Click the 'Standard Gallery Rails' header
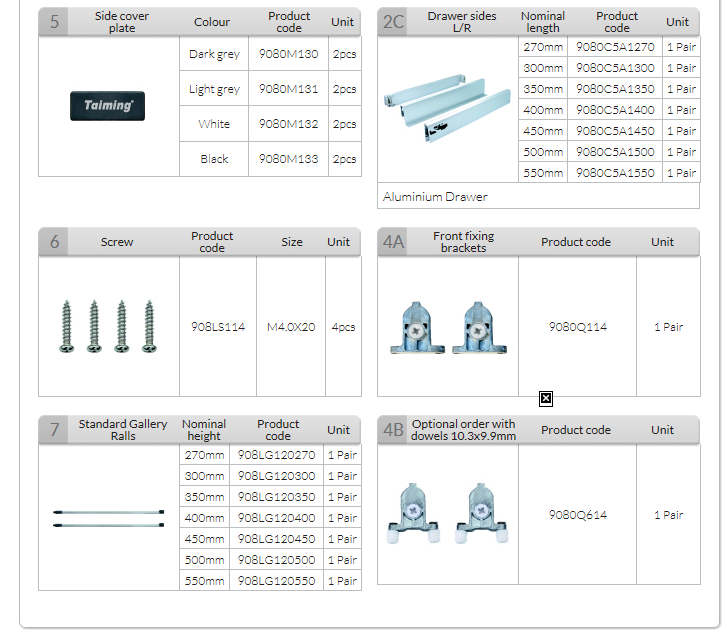The image size is (727, 638). coord(123,430)
